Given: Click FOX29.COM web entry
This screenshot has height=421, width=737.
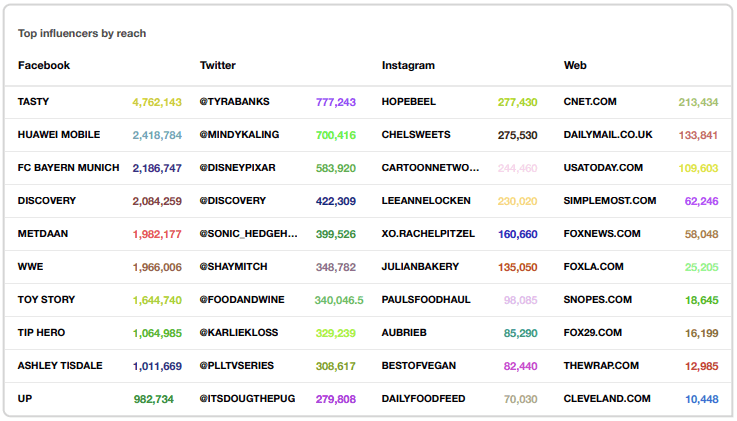Looking at the screenshot, I should (x=593, y=332).
